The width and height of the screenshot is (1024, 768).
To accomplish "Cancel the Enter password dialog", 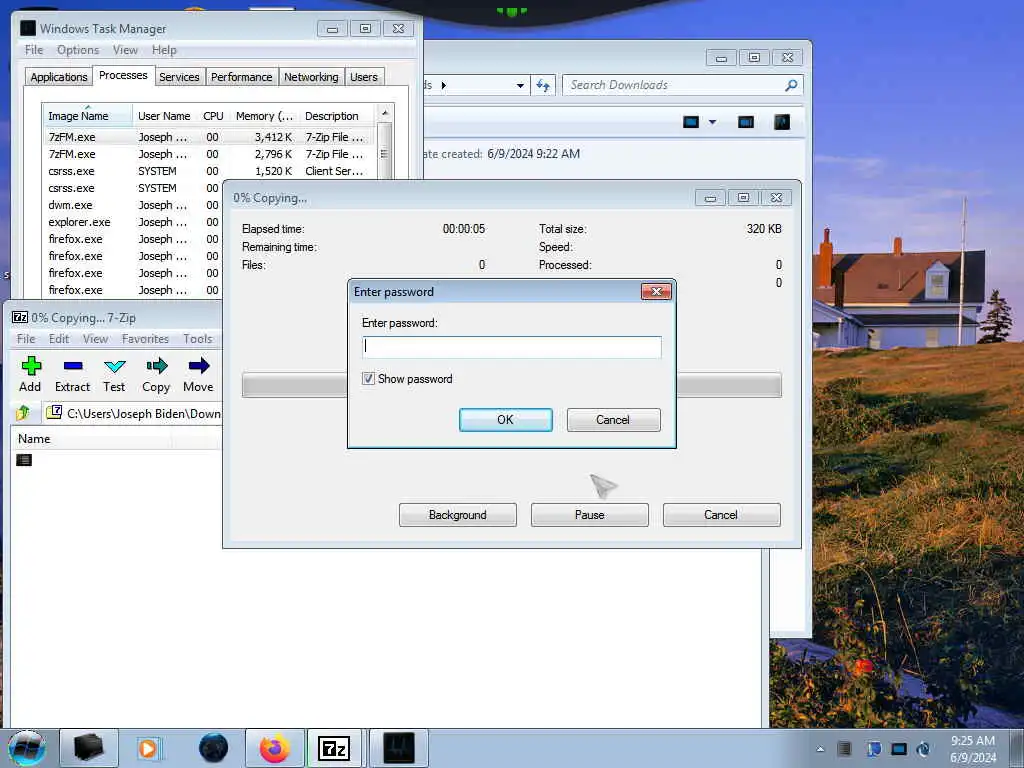I will pos(613,420).
